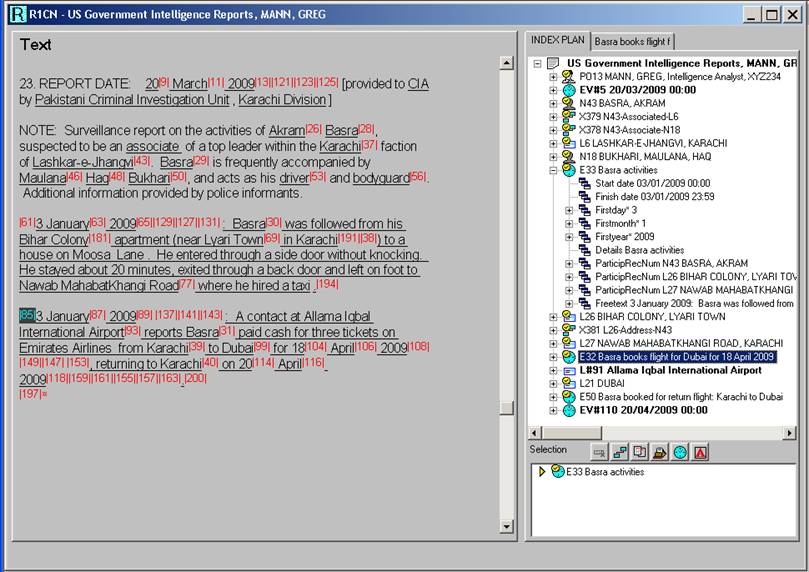
Task: Click the underlined bodyguard word
Action: [x=381, y=178]
